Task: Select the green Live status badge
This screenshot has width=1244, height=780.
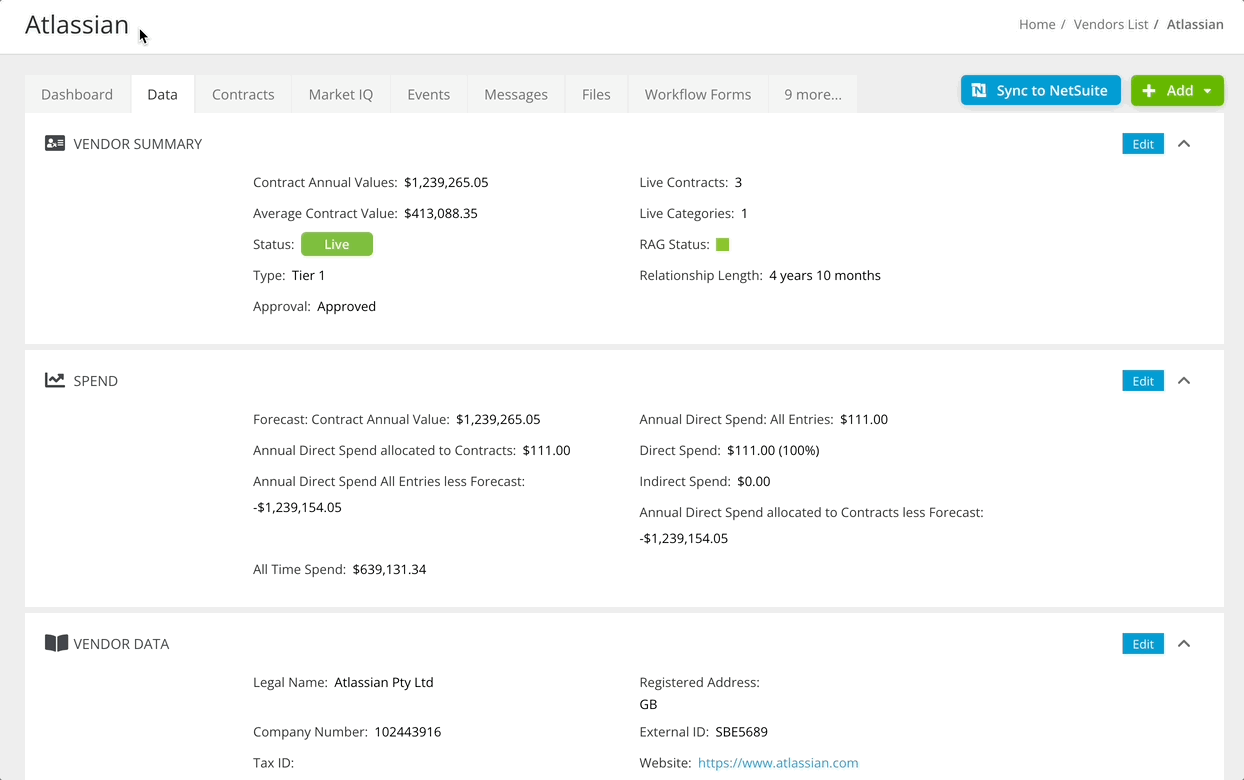Action: (x=337, y=244)
